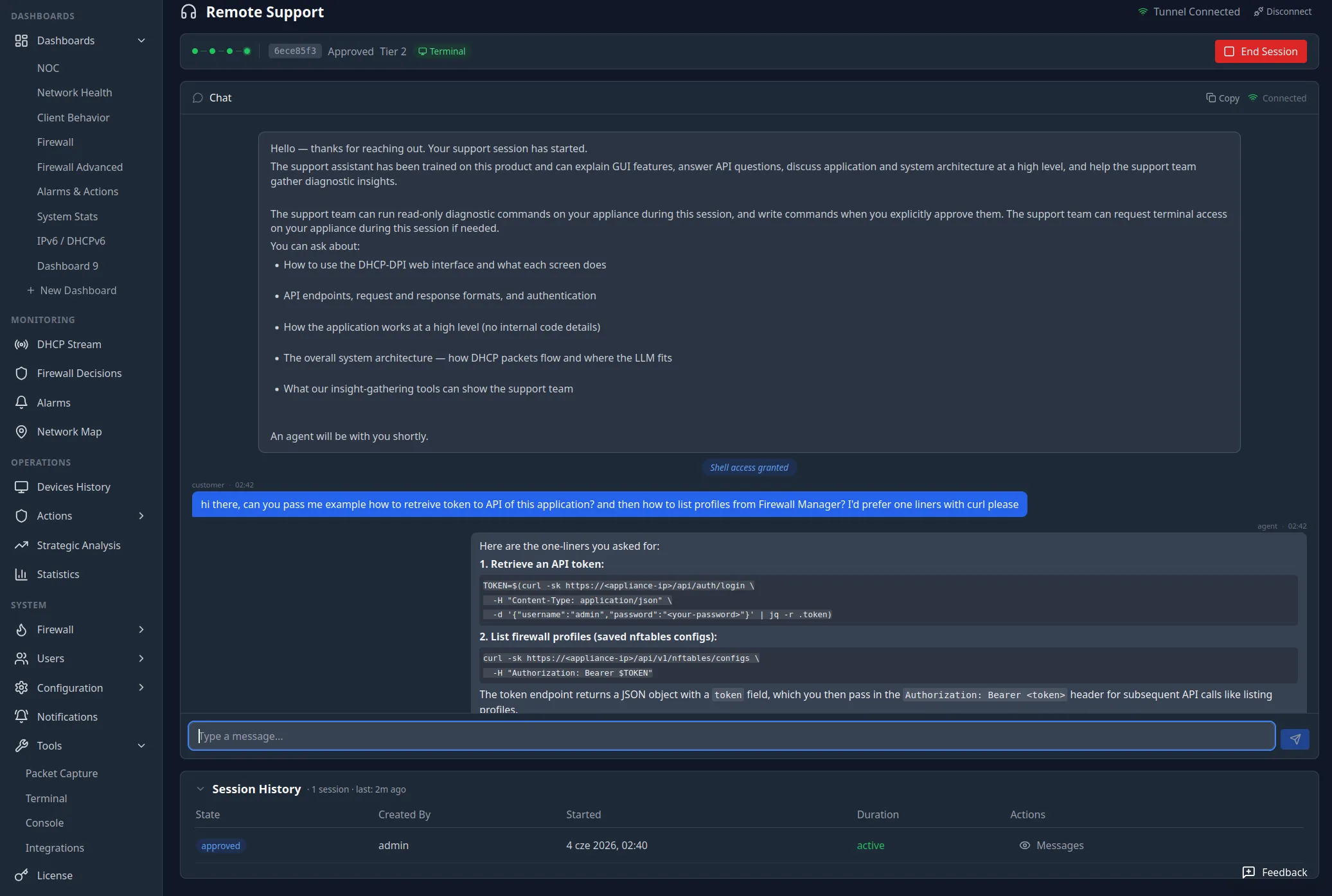The height and width of the screenshot is (896, 1332).
Task: Expand the Users submenu arrow
Action: pyautogui.click(x=141, y=658)
